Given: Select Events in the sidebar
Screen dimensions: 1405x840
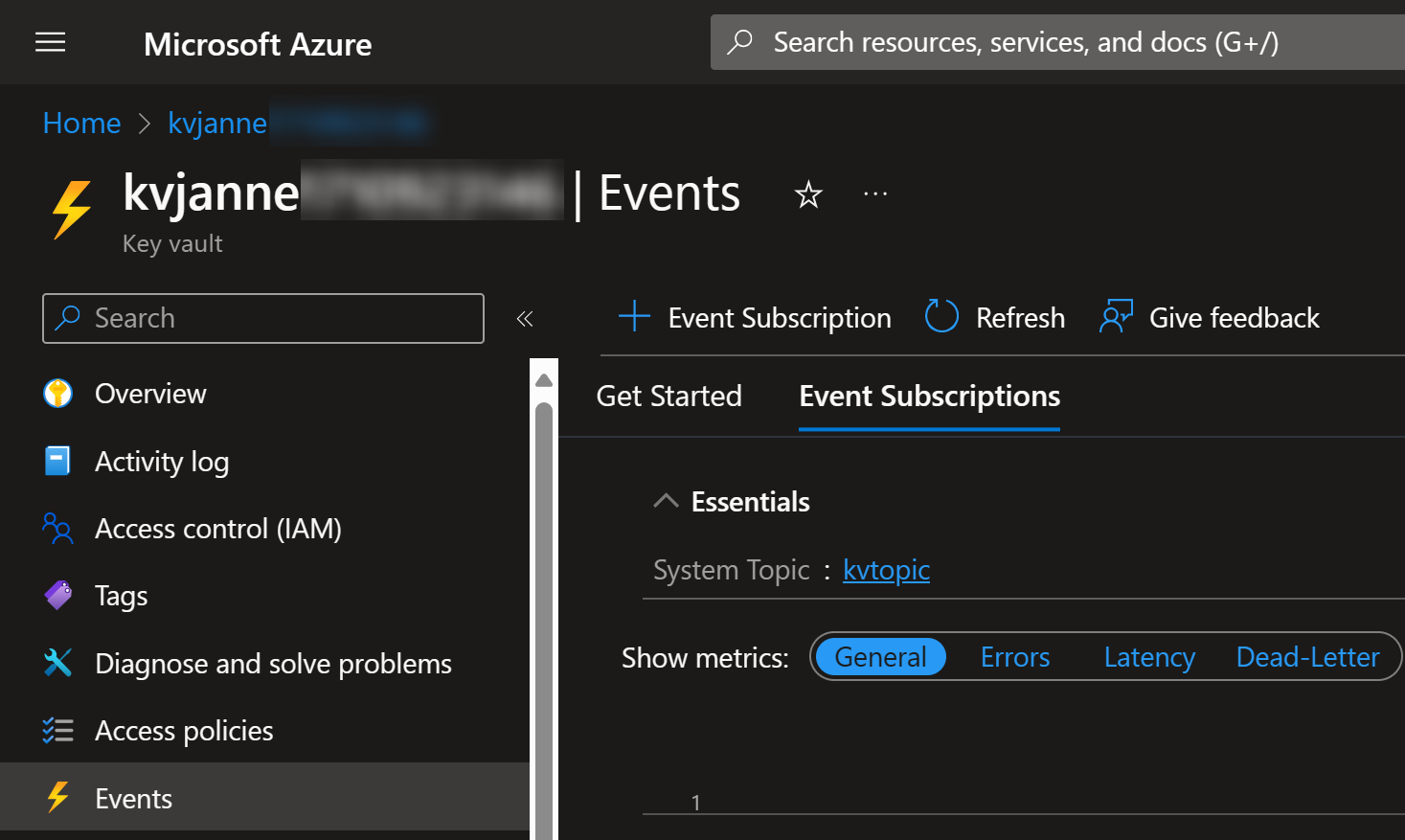Looking at the screenshot, I should 264,797.
